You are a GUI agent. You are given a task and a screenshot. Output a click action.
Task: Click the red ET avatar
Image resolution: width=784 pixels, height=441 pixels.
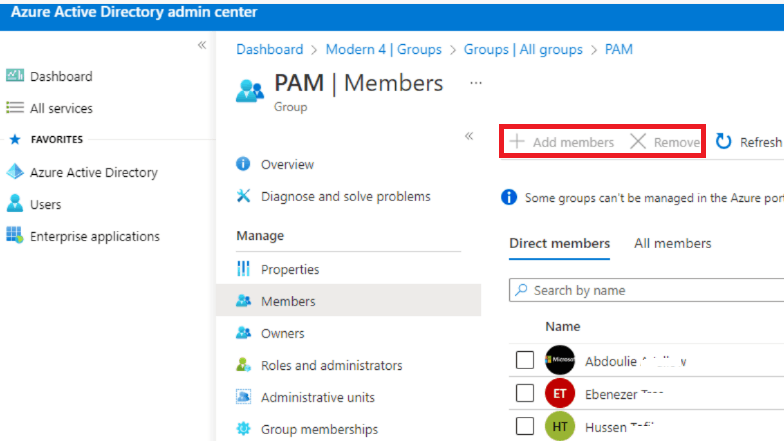pyautogui.click(x=560, y=393)
